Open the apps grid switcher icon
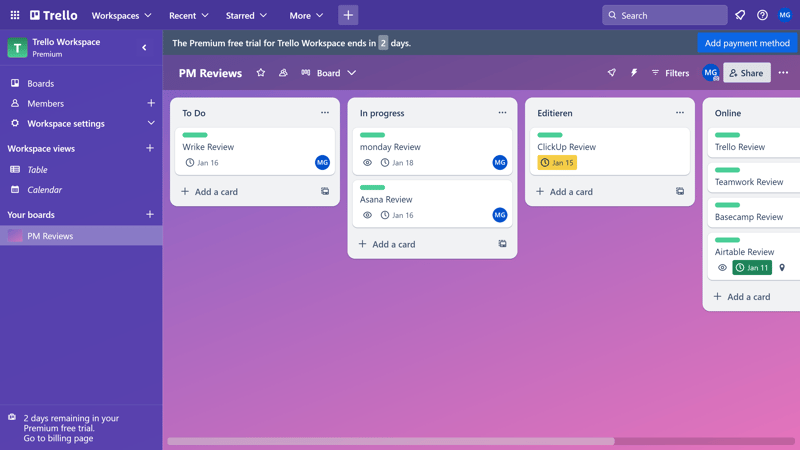Image resolution: width=800 pixels, height=450 pixels. click(15, 15)
